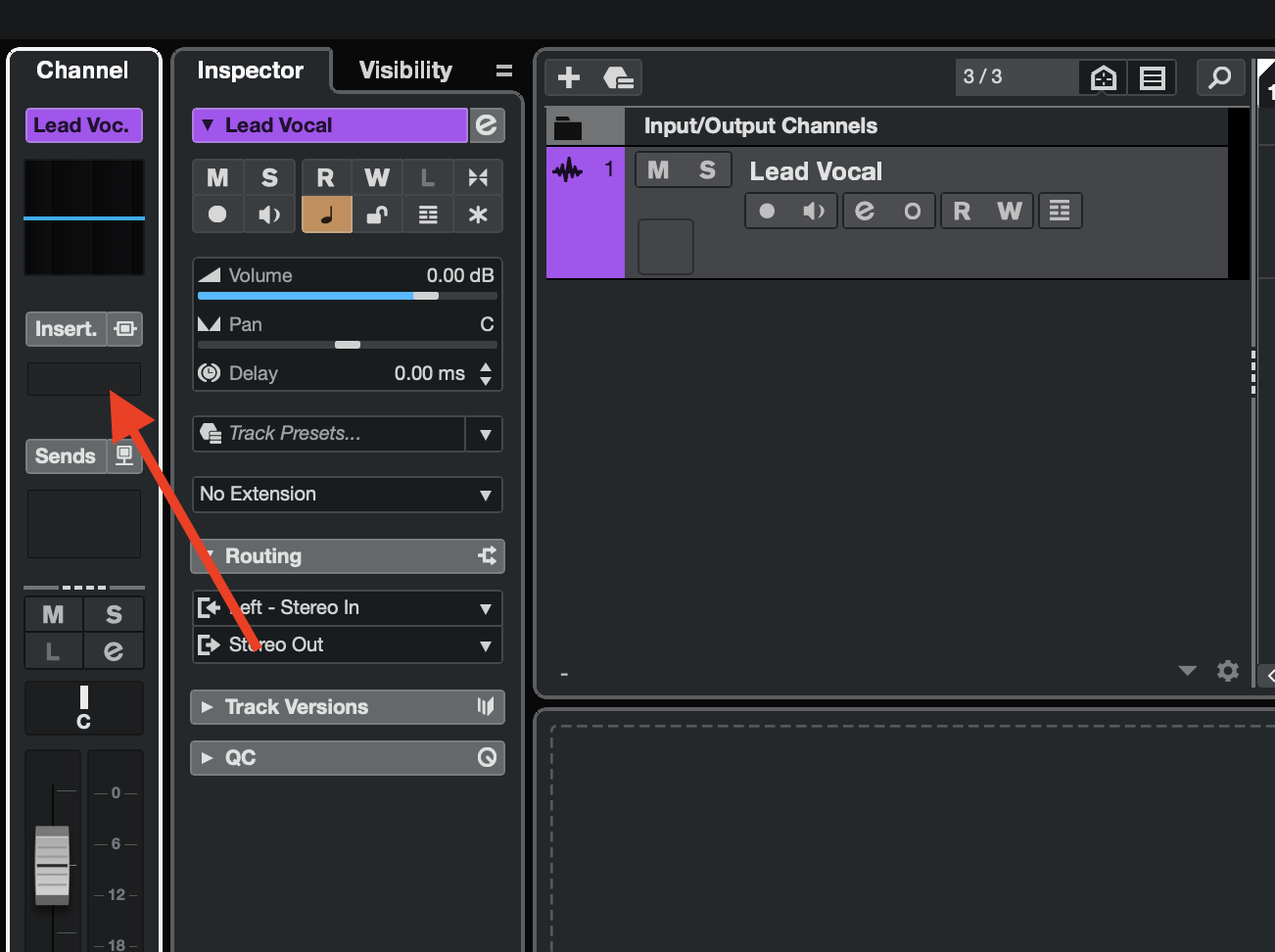
Task: Solo the Lead Vocal track in track list
Action: point(707,170)
